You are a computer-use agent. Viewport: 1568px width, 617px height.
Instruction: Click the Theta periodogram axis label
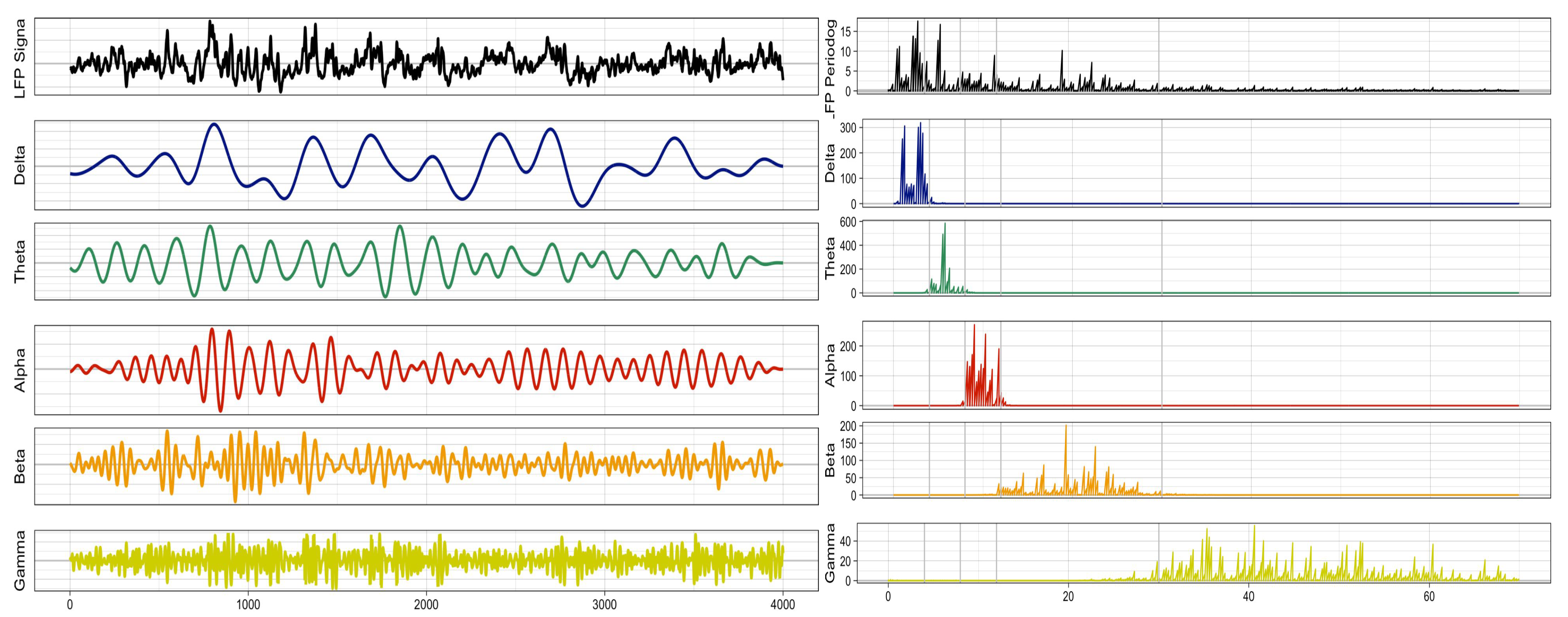[x=830, y=258]
